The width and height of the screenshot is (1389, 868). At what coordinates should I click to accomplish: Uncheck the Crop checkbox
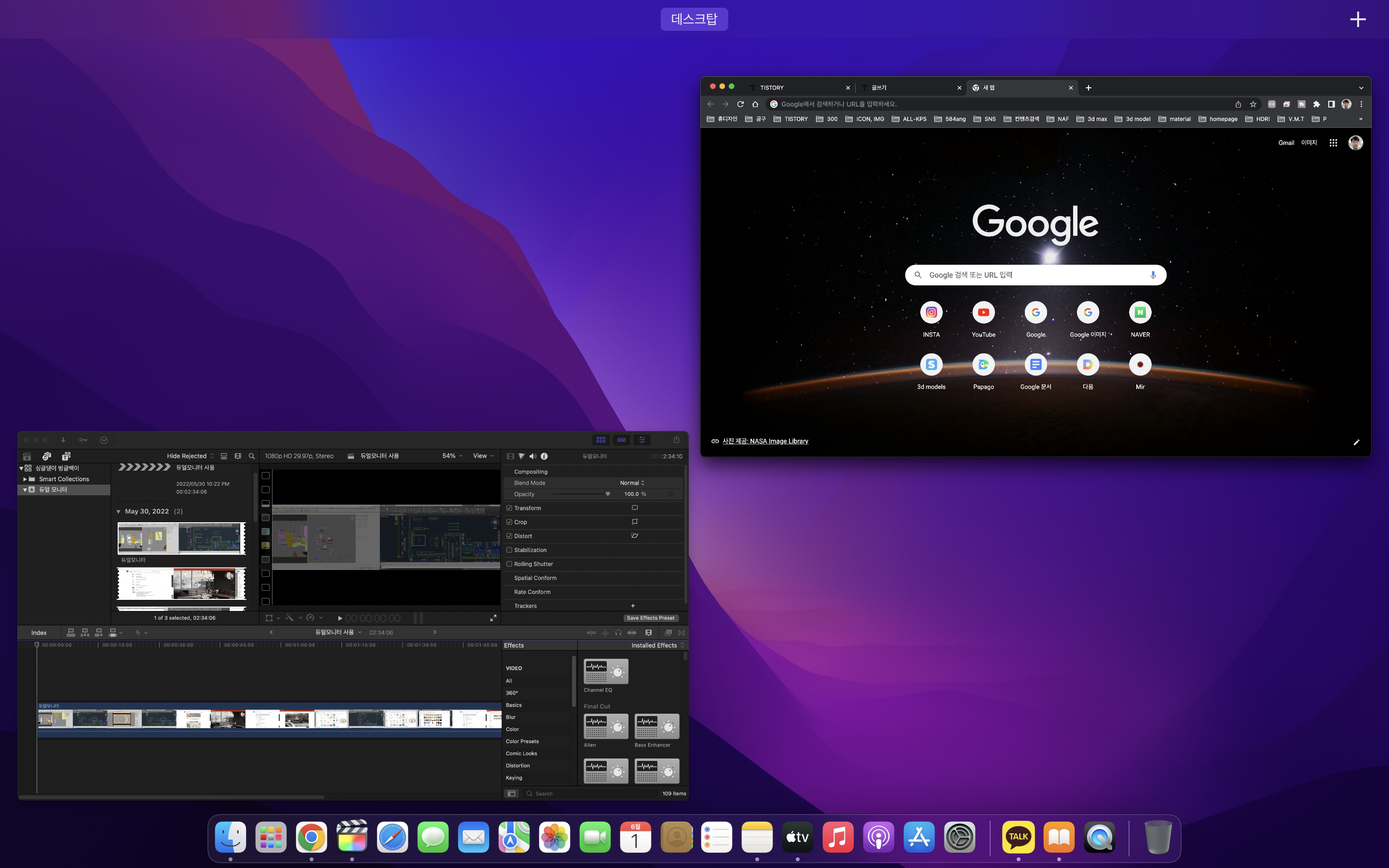tap(509, 522)
